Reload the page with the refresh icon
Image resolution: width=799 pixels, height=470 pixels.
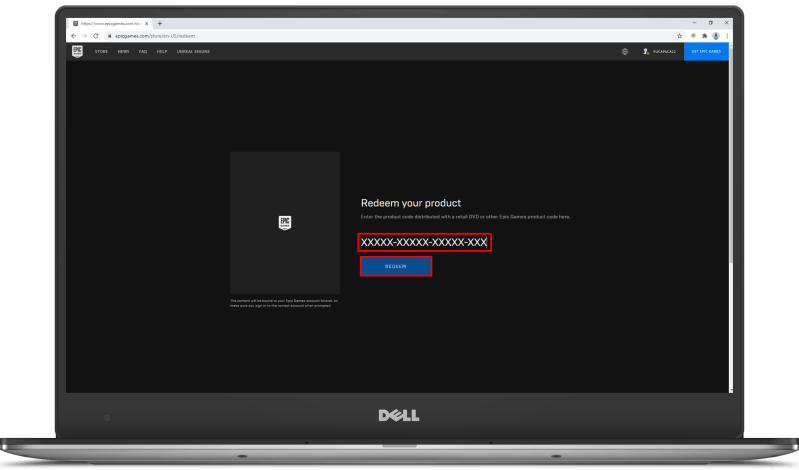[96, 36]
